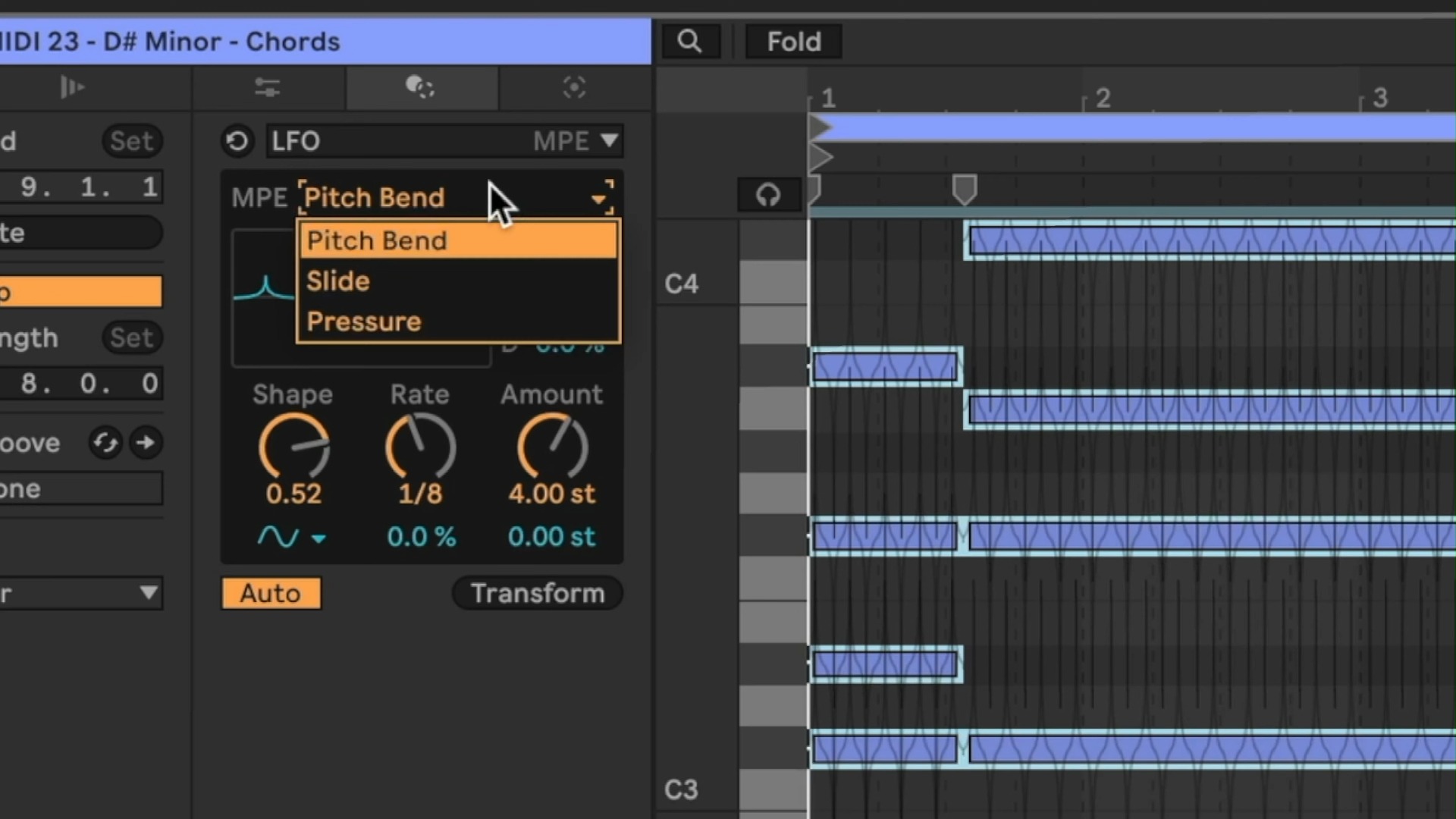Image resolution: width=1456 pixels, height=819 pixels.
Task: Open the dropdown at bottom left panel
Action: point(80,593)
